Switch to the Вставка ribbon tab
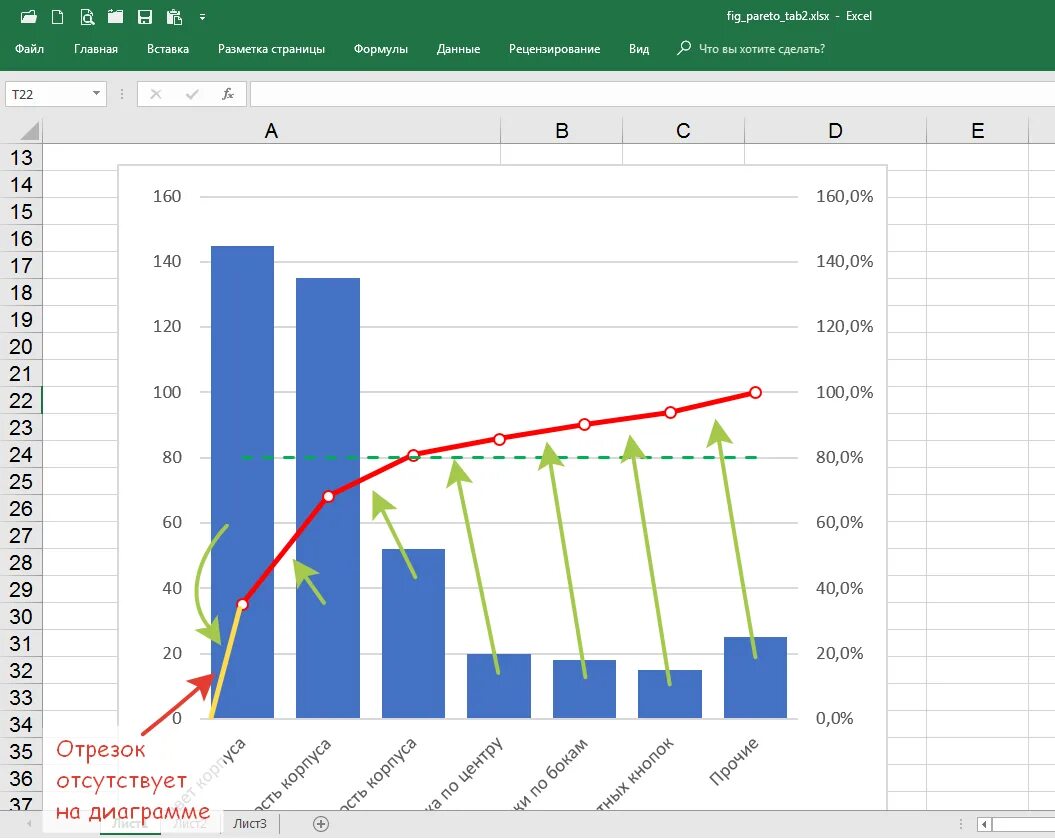The width and height of the screenshot is (1055, 839). [168, 49]
